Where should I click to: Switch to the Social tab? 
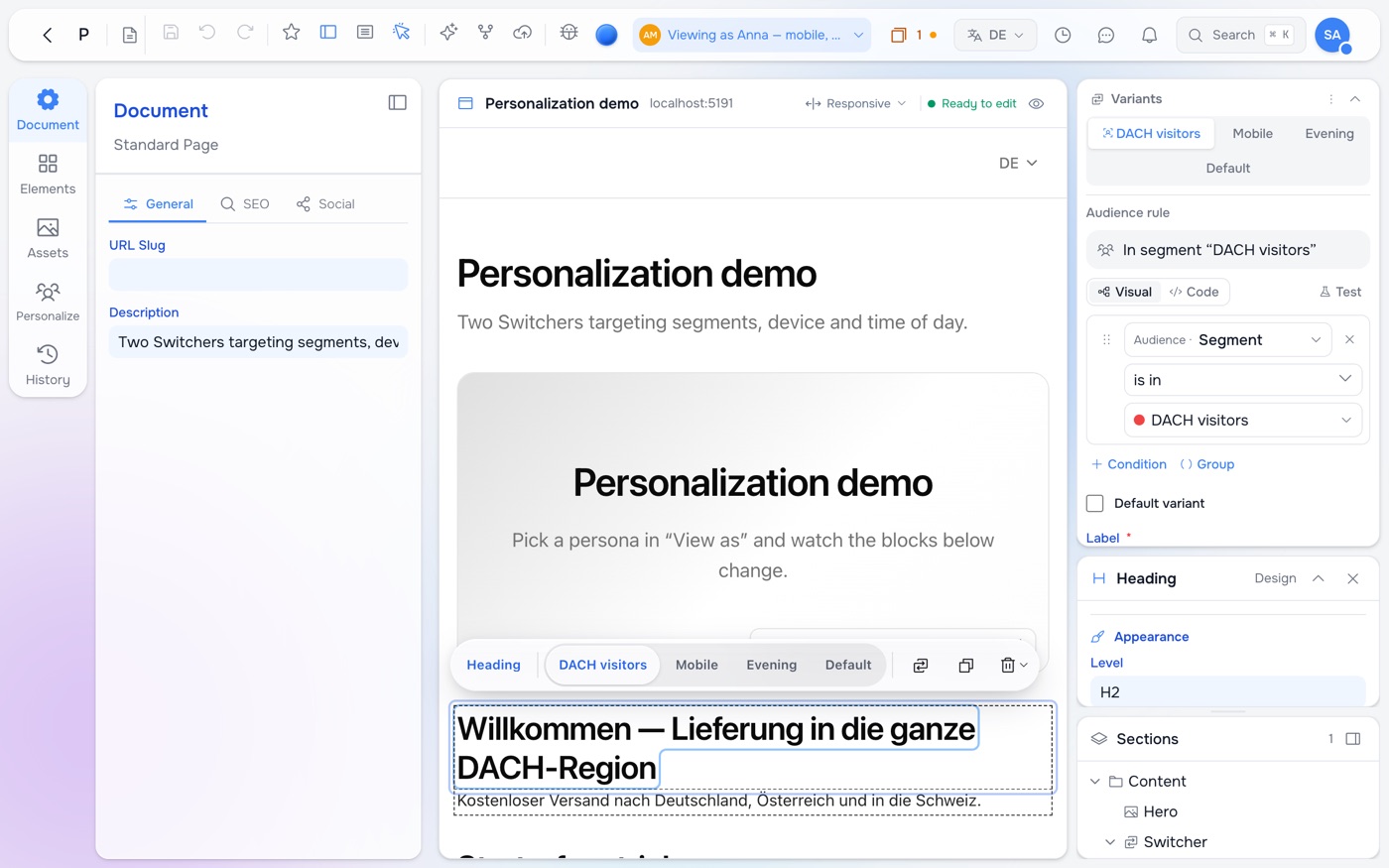pos(325,203)
